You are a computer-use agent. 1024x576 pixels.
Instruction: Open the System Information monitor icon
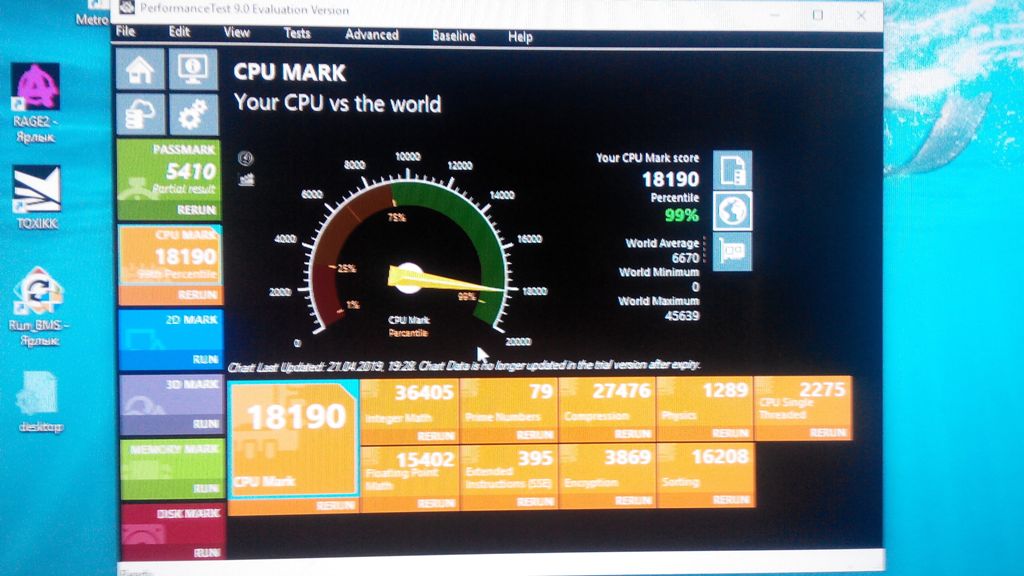(193, 69)
